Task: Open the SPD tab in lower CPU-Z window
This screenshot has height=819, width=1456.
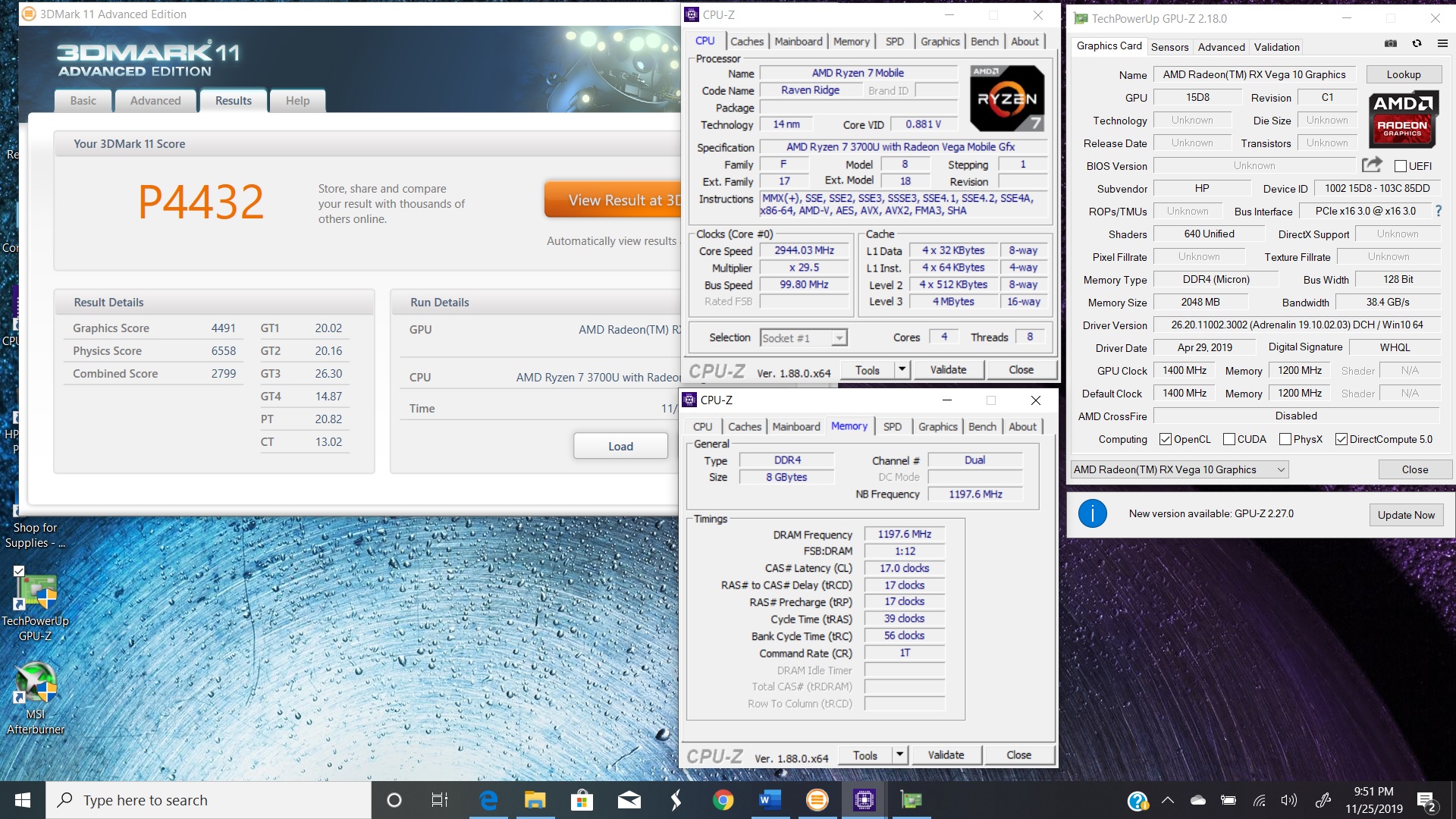Action: (893, 427)
